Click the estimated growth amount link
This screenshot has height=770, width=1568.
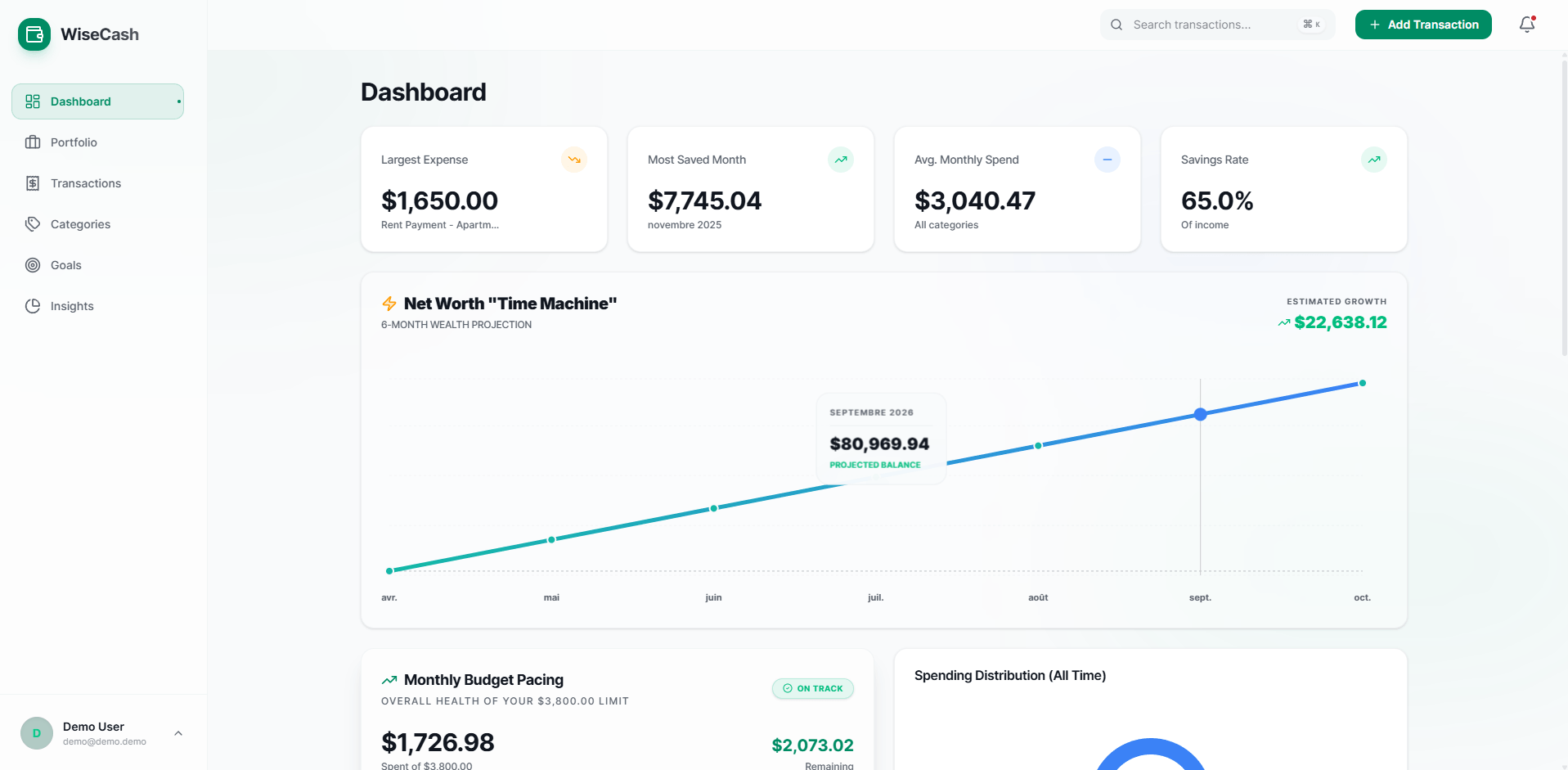point(1340,322)
